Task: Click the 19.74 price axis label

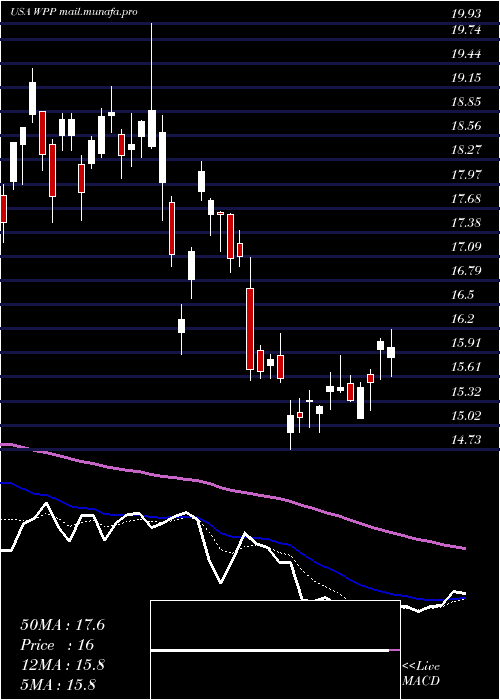Action: (466, 30)
